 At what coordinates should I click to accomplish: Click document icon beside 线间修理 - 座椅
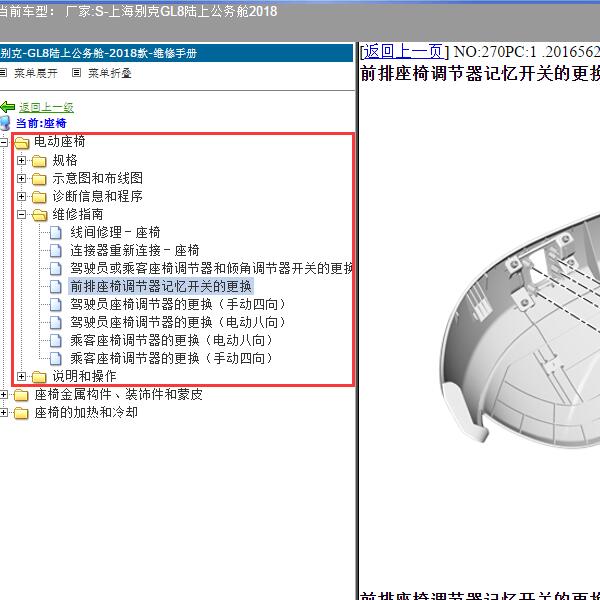[x=56, y=232]
